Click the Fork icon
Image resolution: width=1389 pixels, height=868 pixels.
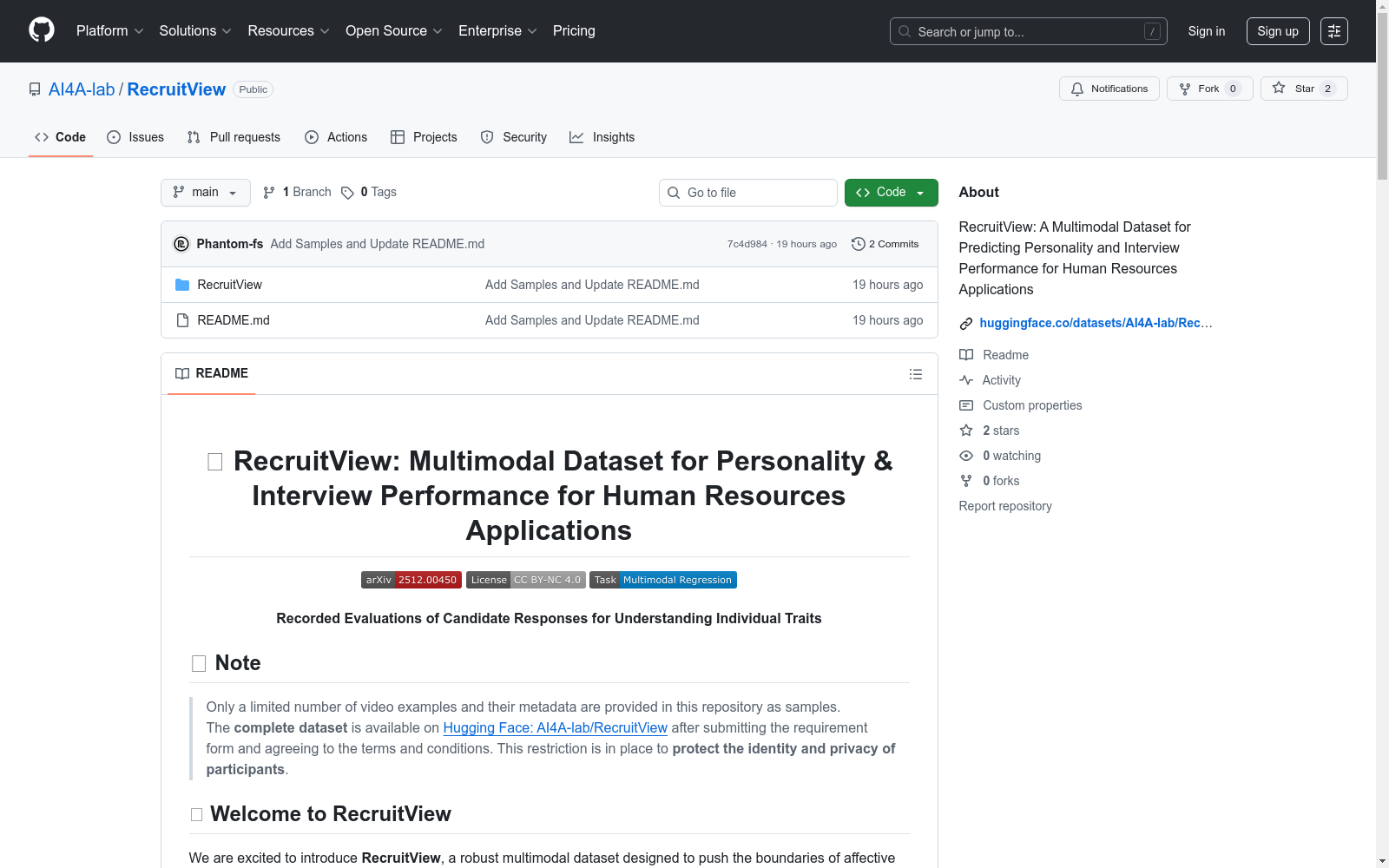click(1185, 89)
